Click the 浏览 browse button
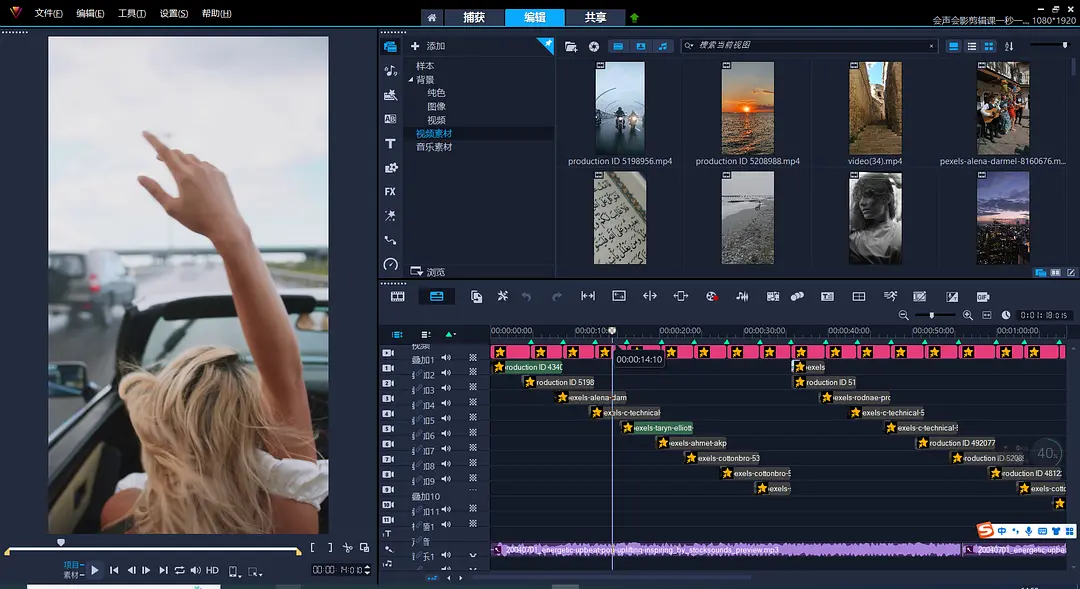This screenshot has width=1080, height=589. click(428, 271)
